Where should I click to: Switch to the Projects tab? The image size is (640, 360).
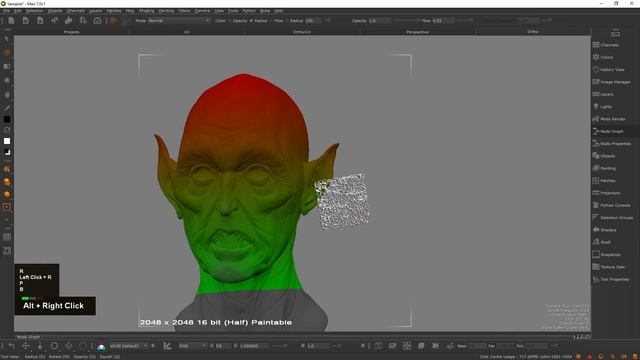point(71,32)
